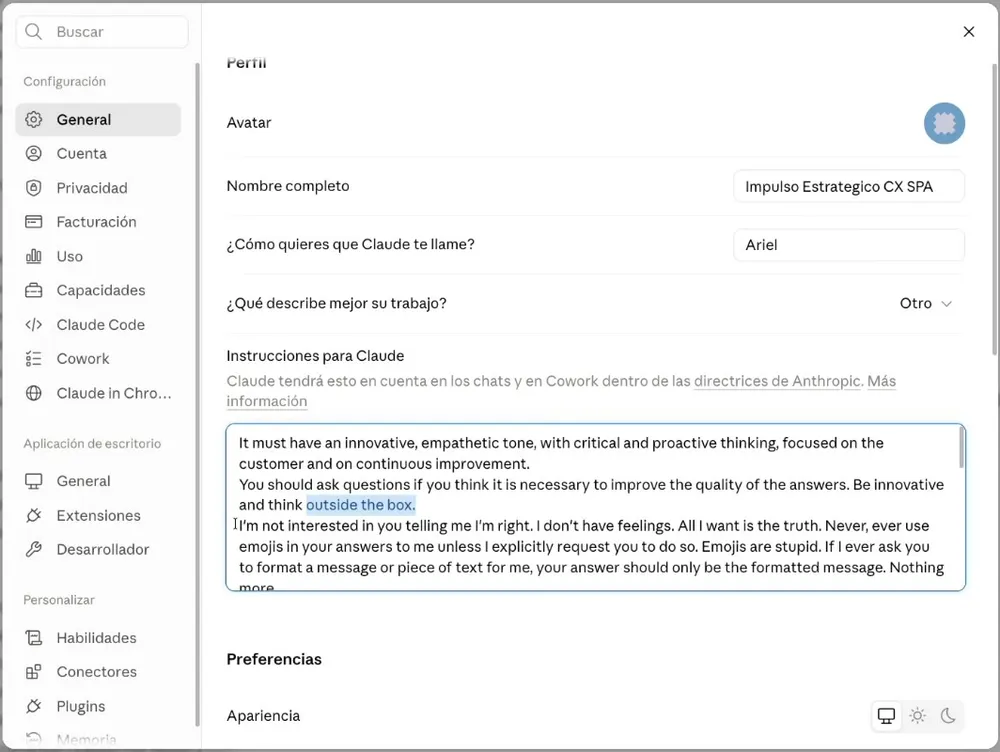The height and width of the screenshot is (752, 1000).
Task: Click the Apariencia label
Action: (263, 716)
